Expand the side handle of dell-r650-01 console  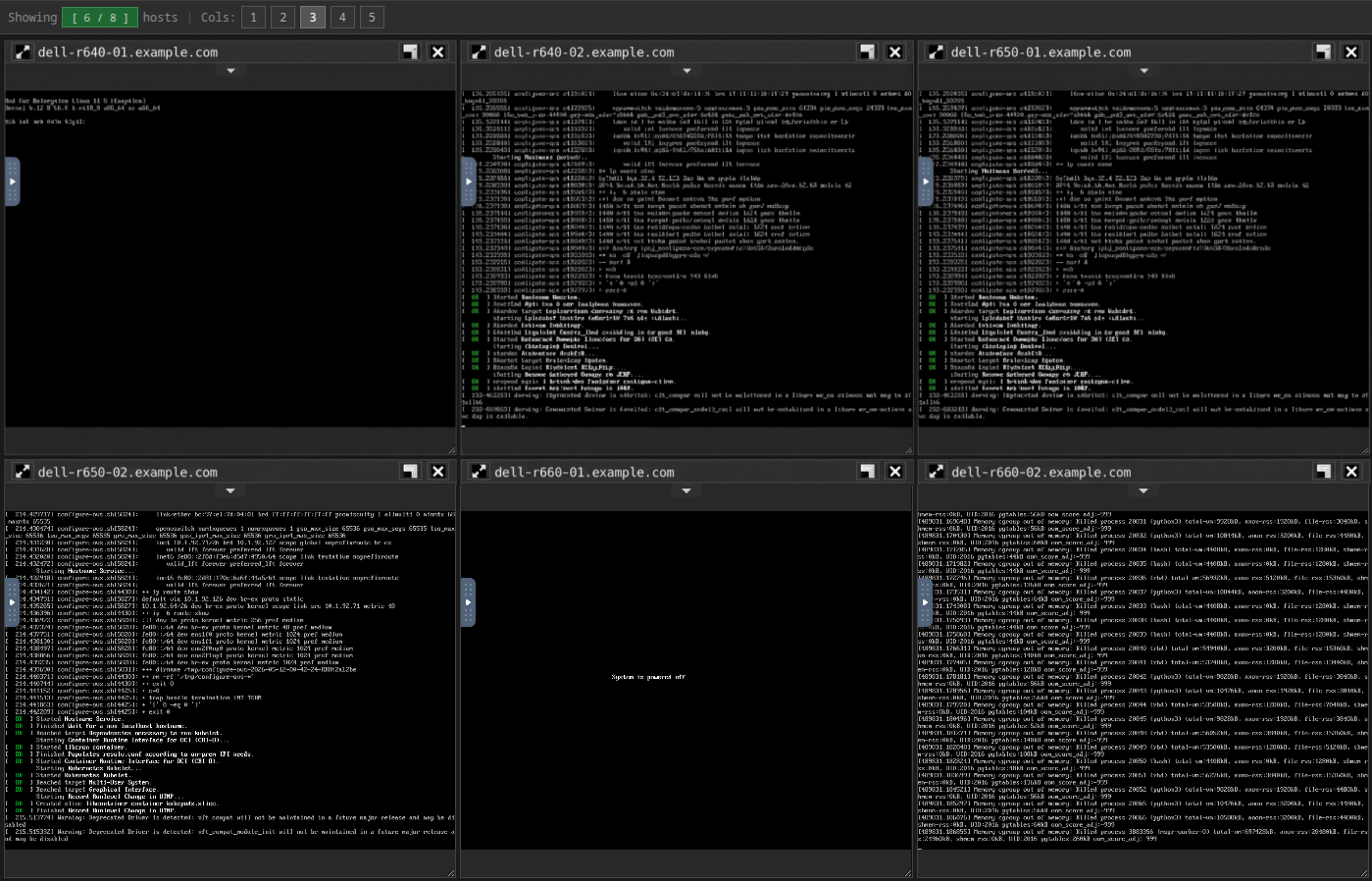coord(926,181)
